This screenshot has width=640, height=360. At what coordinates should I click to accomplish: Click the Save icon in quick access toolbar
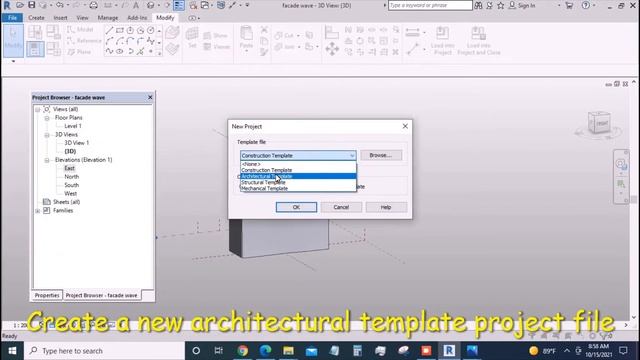(x=32, y=5)
